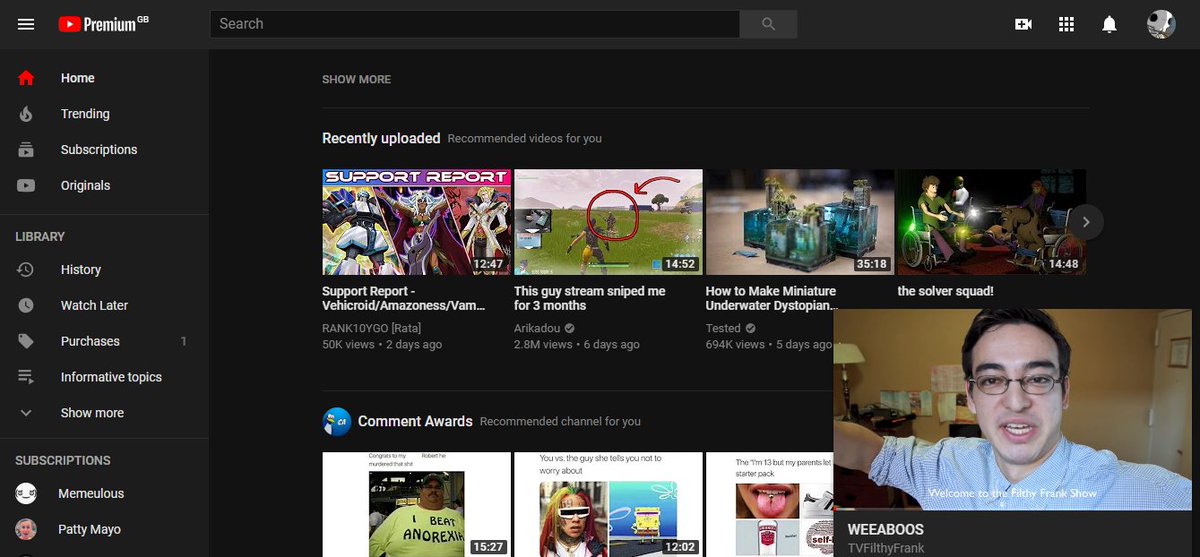This screenshot has width=1200, height=557.
Task: Open the Memeulous subscription
Action: point(104,493)
